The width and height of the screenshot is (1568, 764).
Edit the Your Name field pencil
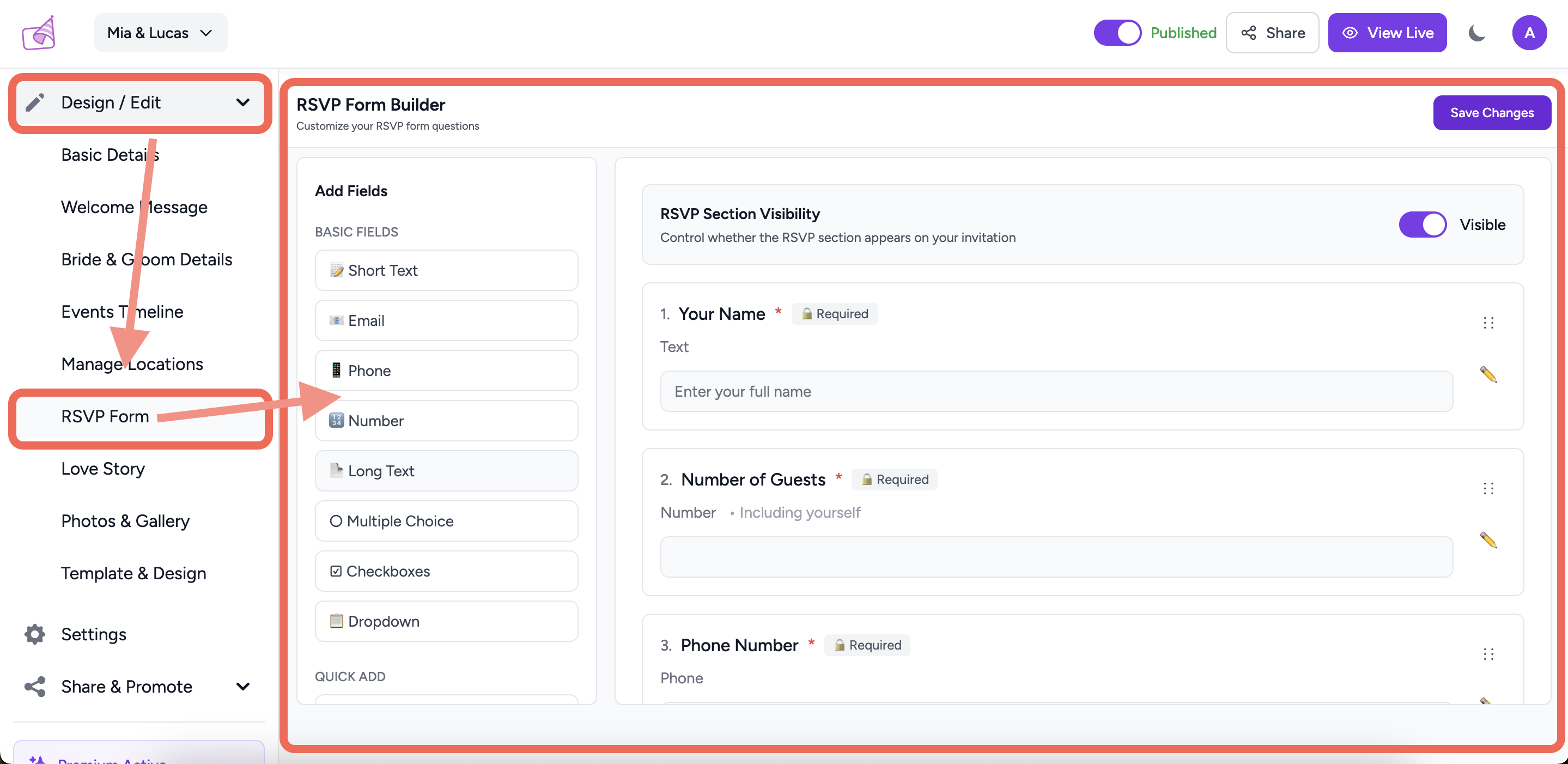(1488, 374)
